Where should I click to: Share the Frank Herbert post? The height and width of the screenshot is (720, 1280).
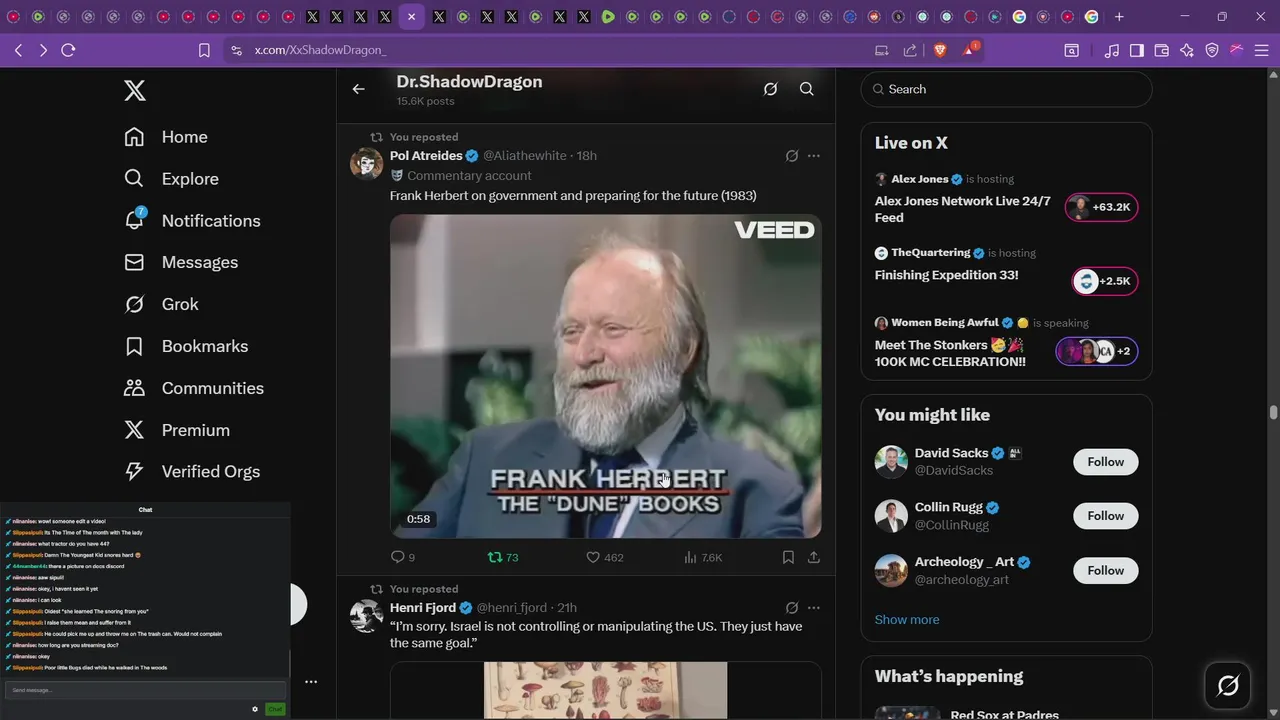pyautogui.click(x=814, y=557)
